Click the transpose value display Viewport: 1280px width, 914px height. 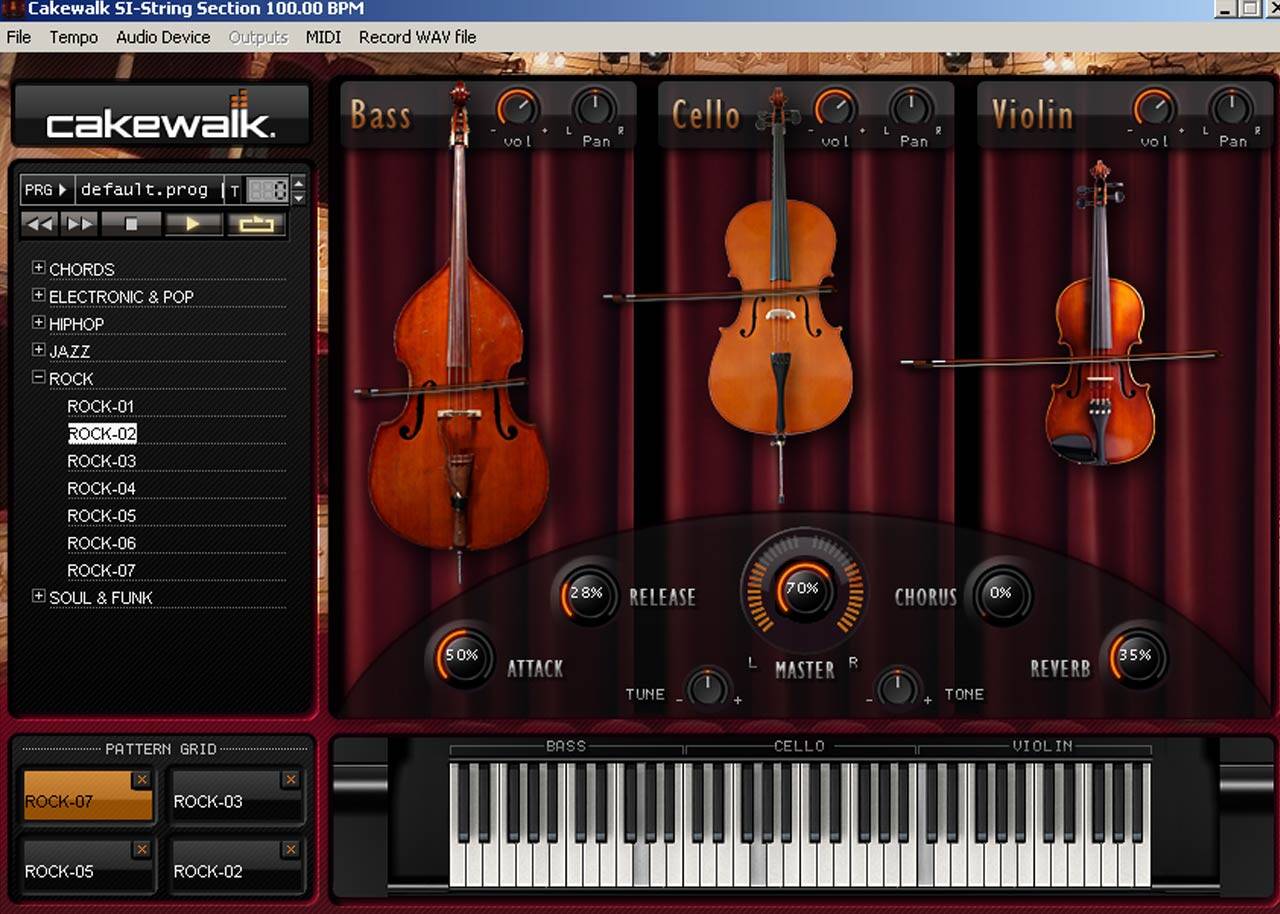267,190
